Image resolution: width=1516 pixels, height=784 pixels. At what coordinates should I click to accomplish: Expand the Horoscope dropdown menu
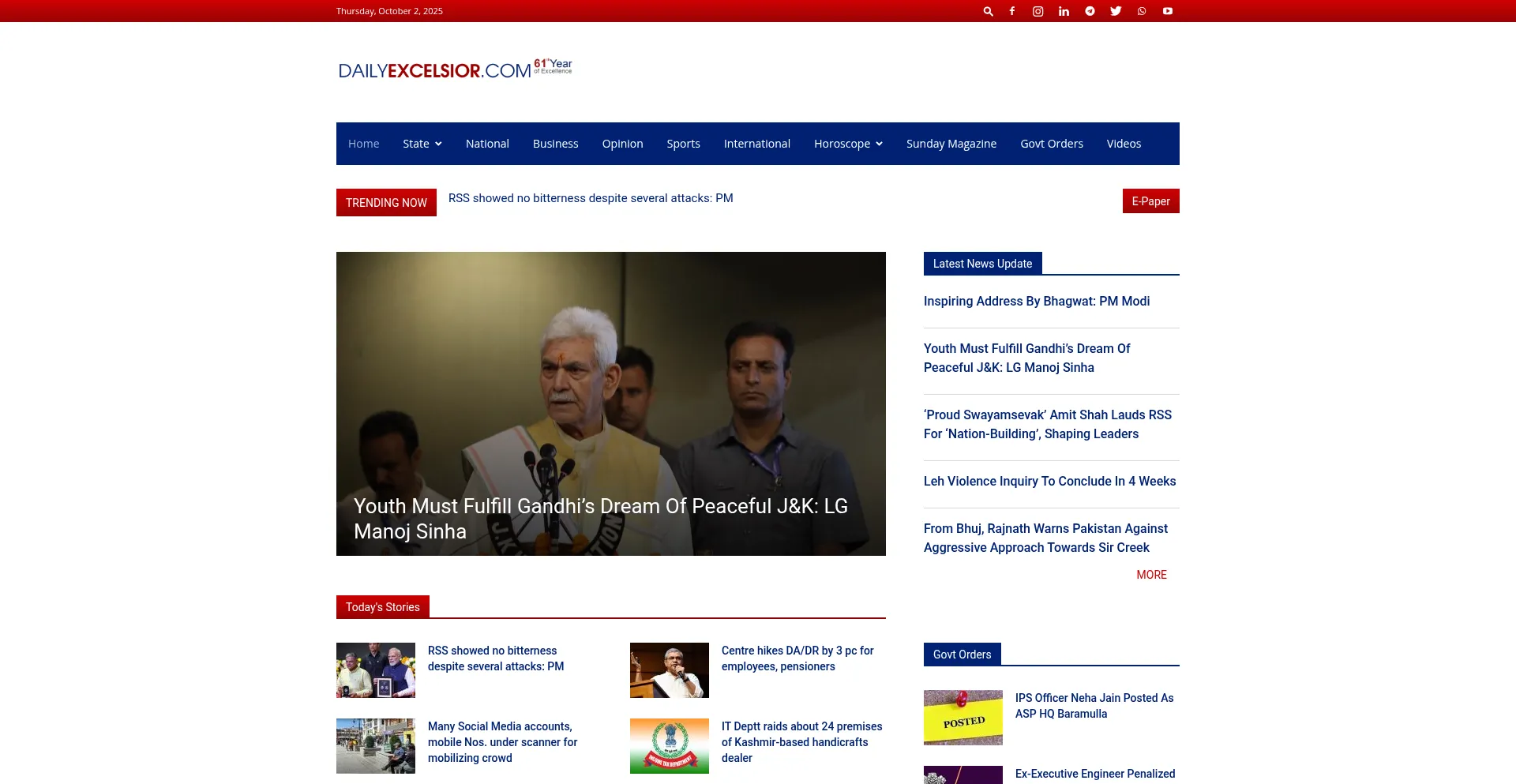pos(847,144)
